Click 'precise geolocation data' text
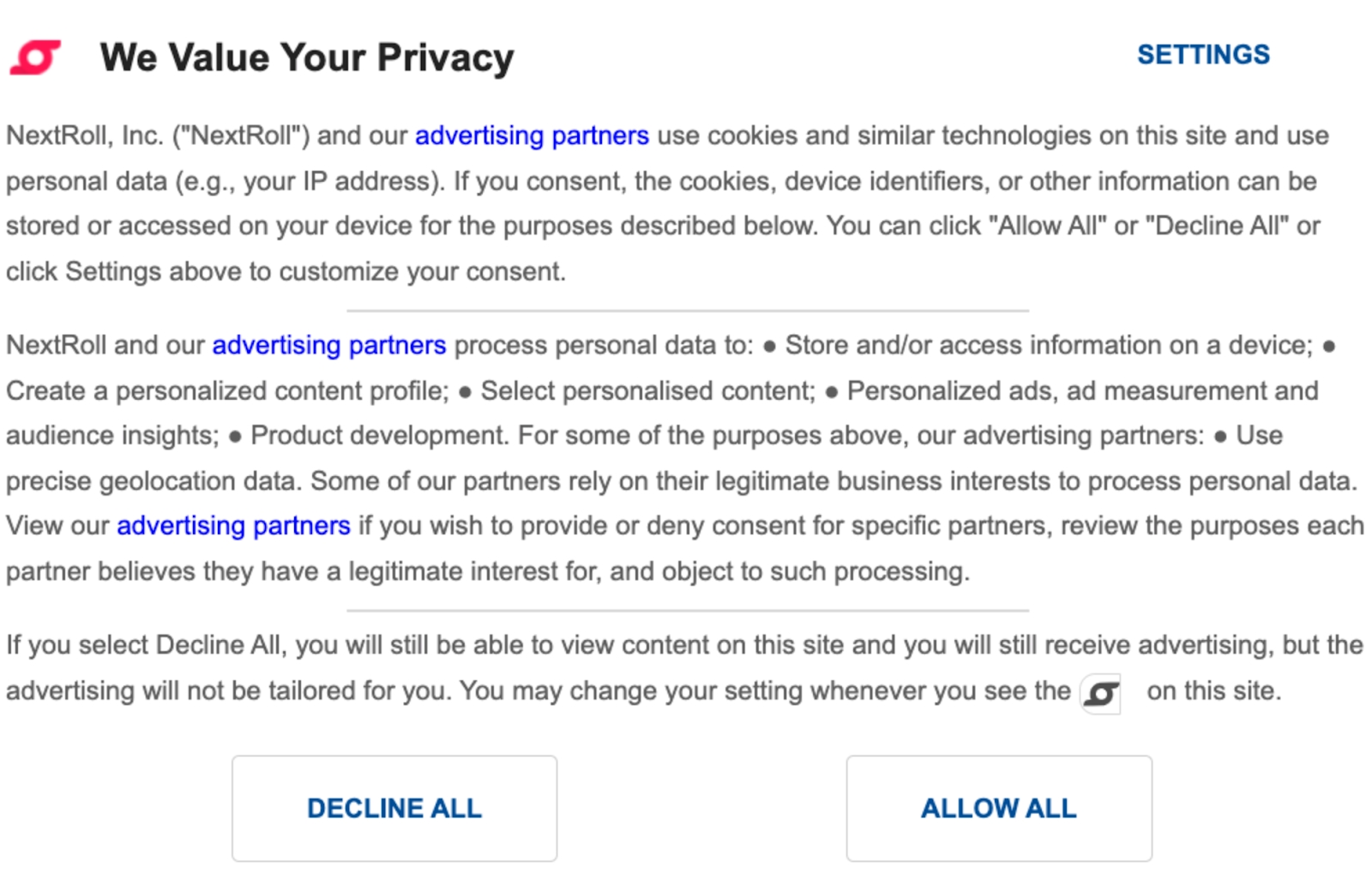 pyautogui.click(x=151, y=481)
